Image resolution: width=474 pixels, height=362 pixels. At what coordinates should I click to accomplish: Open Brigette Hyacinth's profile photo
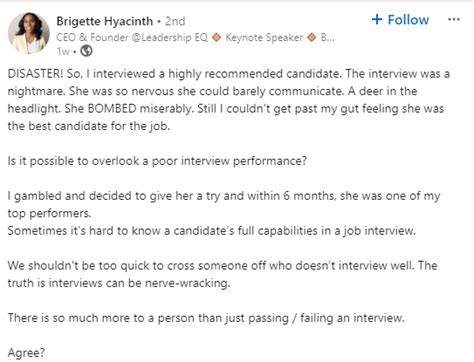point(29,33)
